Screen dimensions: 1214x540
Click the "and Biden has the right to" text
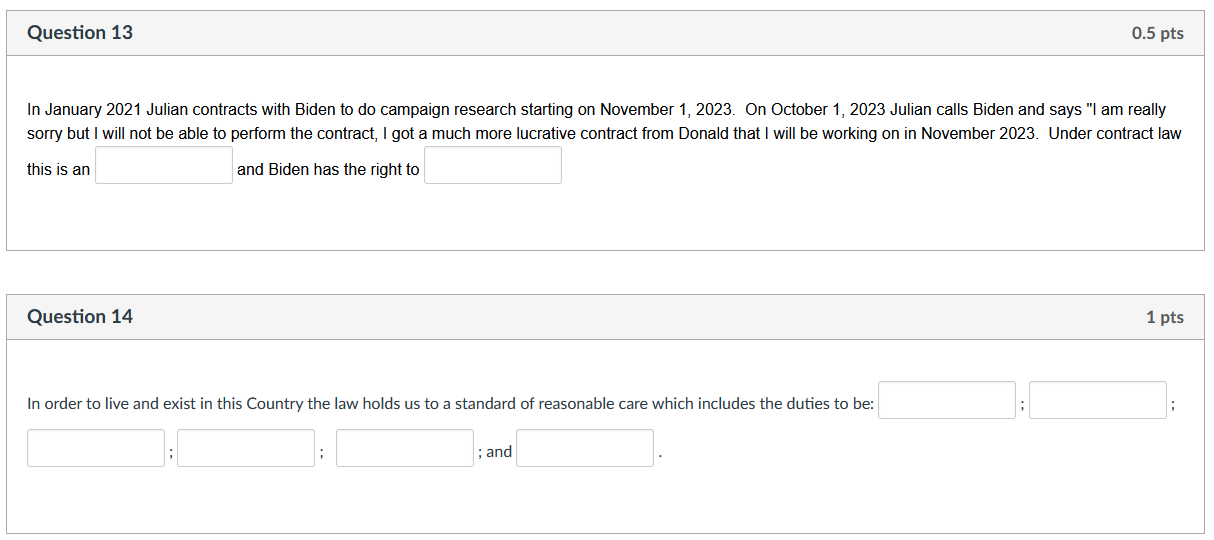point(328,170)
